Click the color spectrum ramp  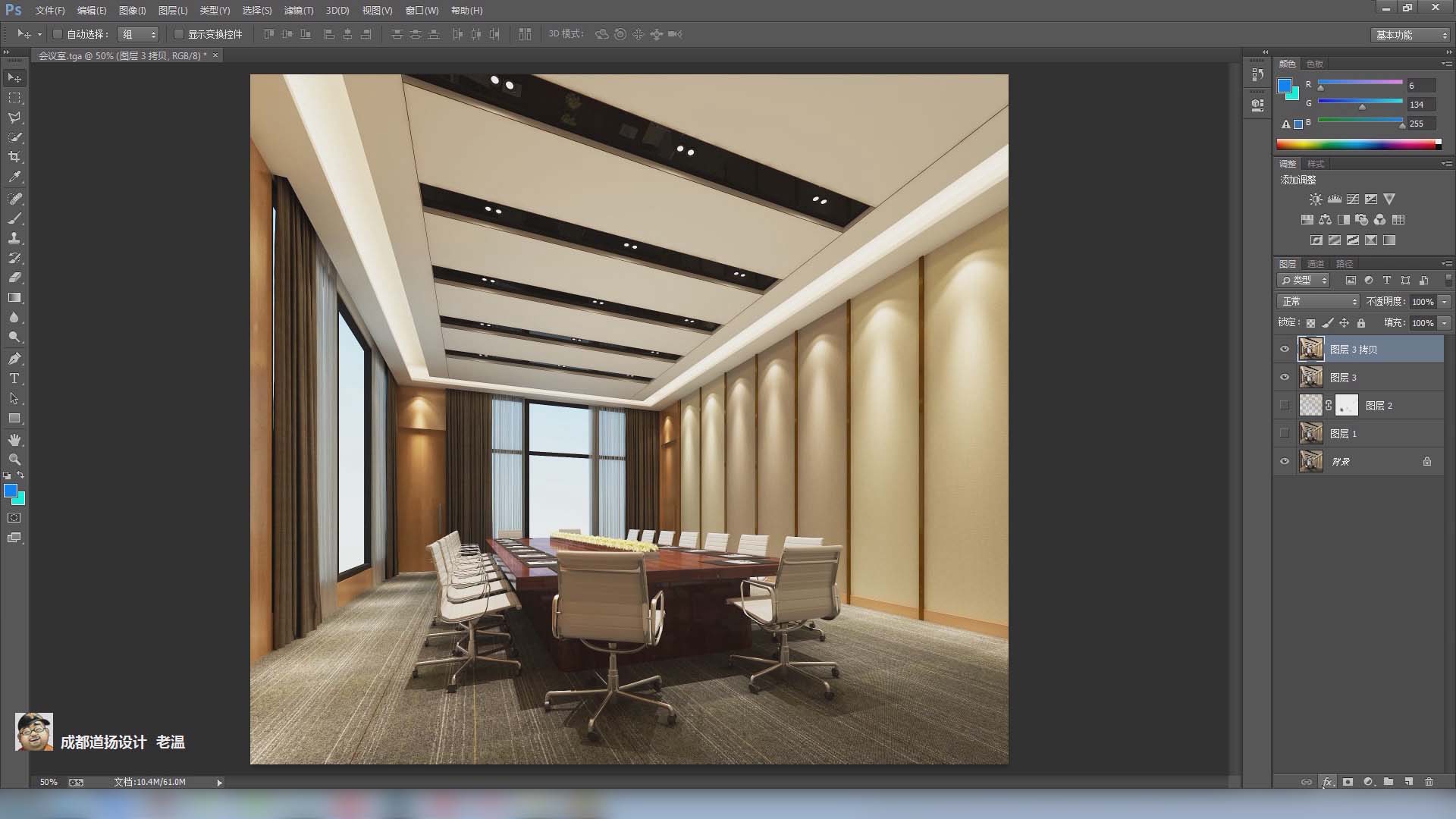1359,144
